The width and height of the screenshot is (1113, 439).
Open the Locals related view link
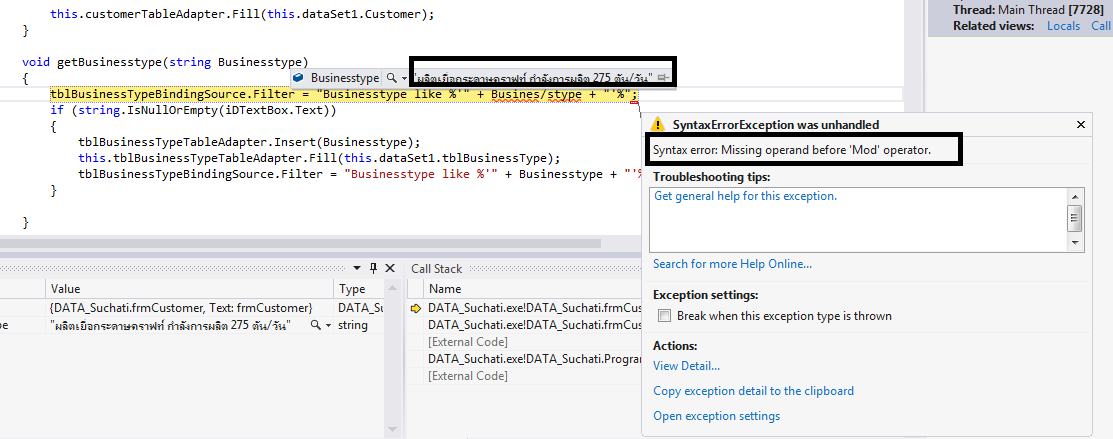pos(1063,26)
